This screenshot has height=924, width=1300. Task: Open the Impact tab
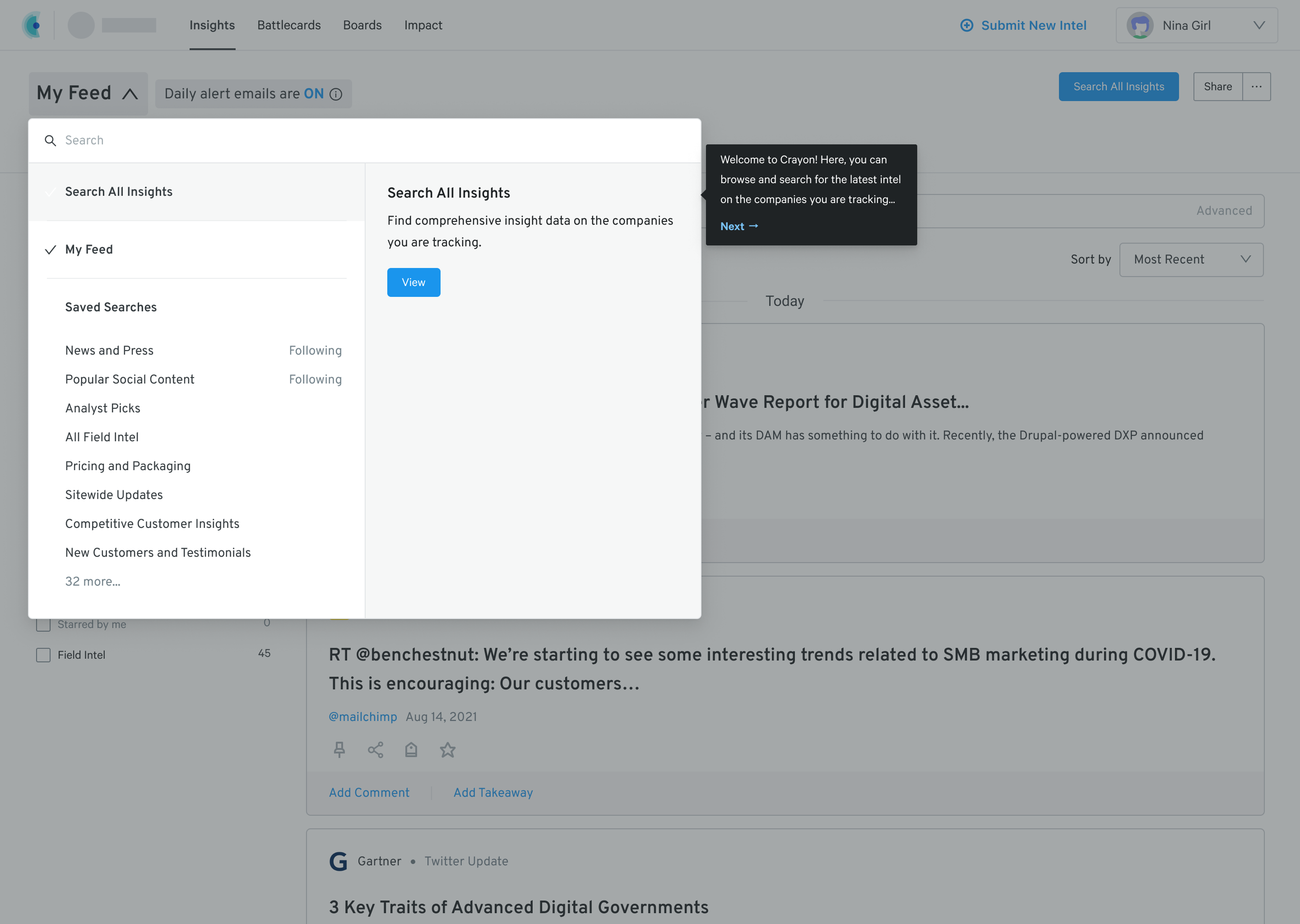[x=423, y=25]
